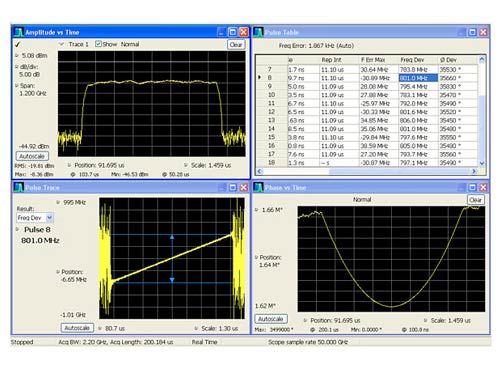The image size is (500, 375).
Task: Maximize the Amplitude vs Time window
Action: click(233, 32)
